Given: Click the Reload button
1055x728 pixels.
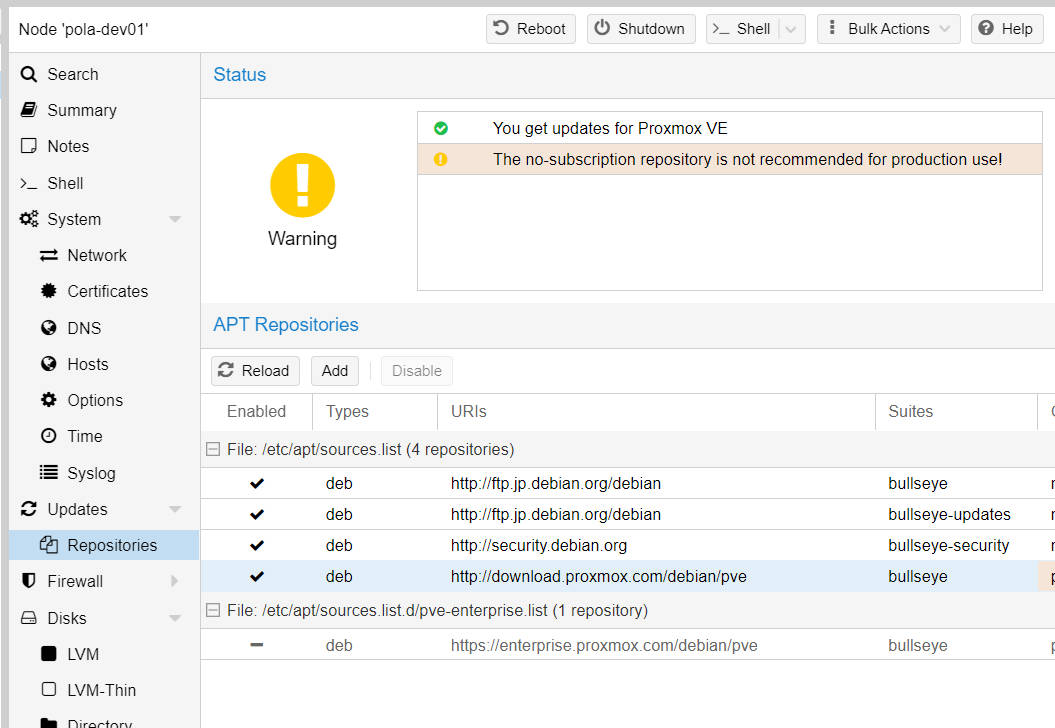Looking at the screenshot, I should [x=255, y=371].
